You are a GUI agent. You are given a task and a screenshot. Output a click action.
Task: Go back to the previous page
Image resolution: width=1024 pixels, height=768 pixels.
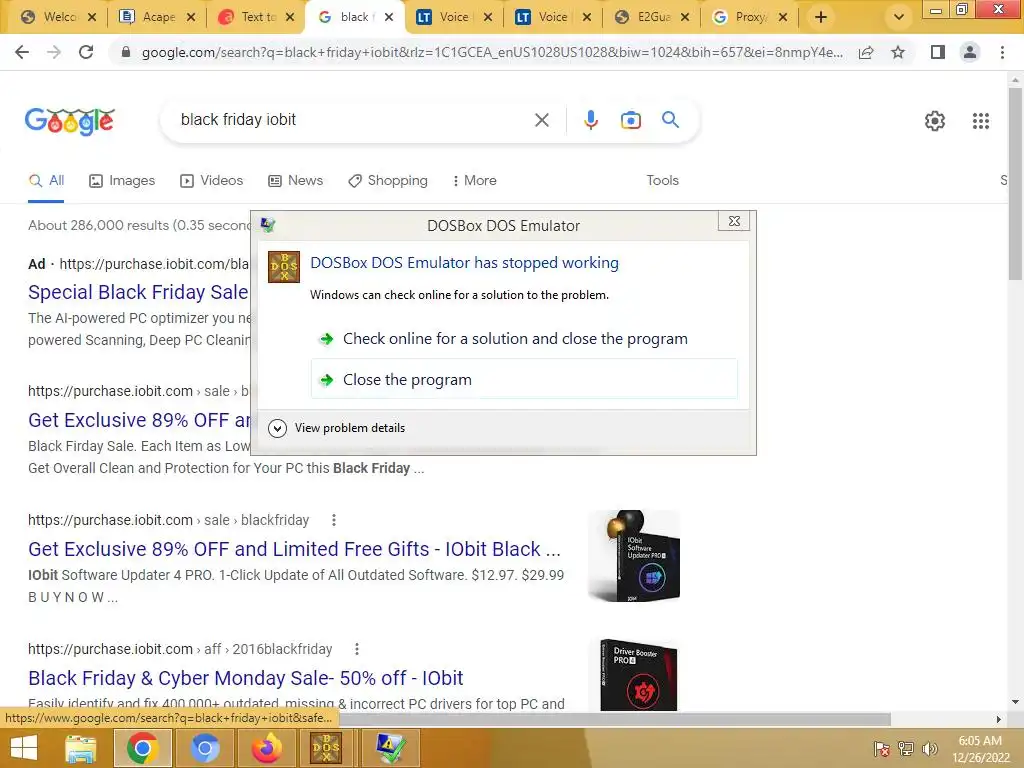pyautogui.click(x=22, y=52)
